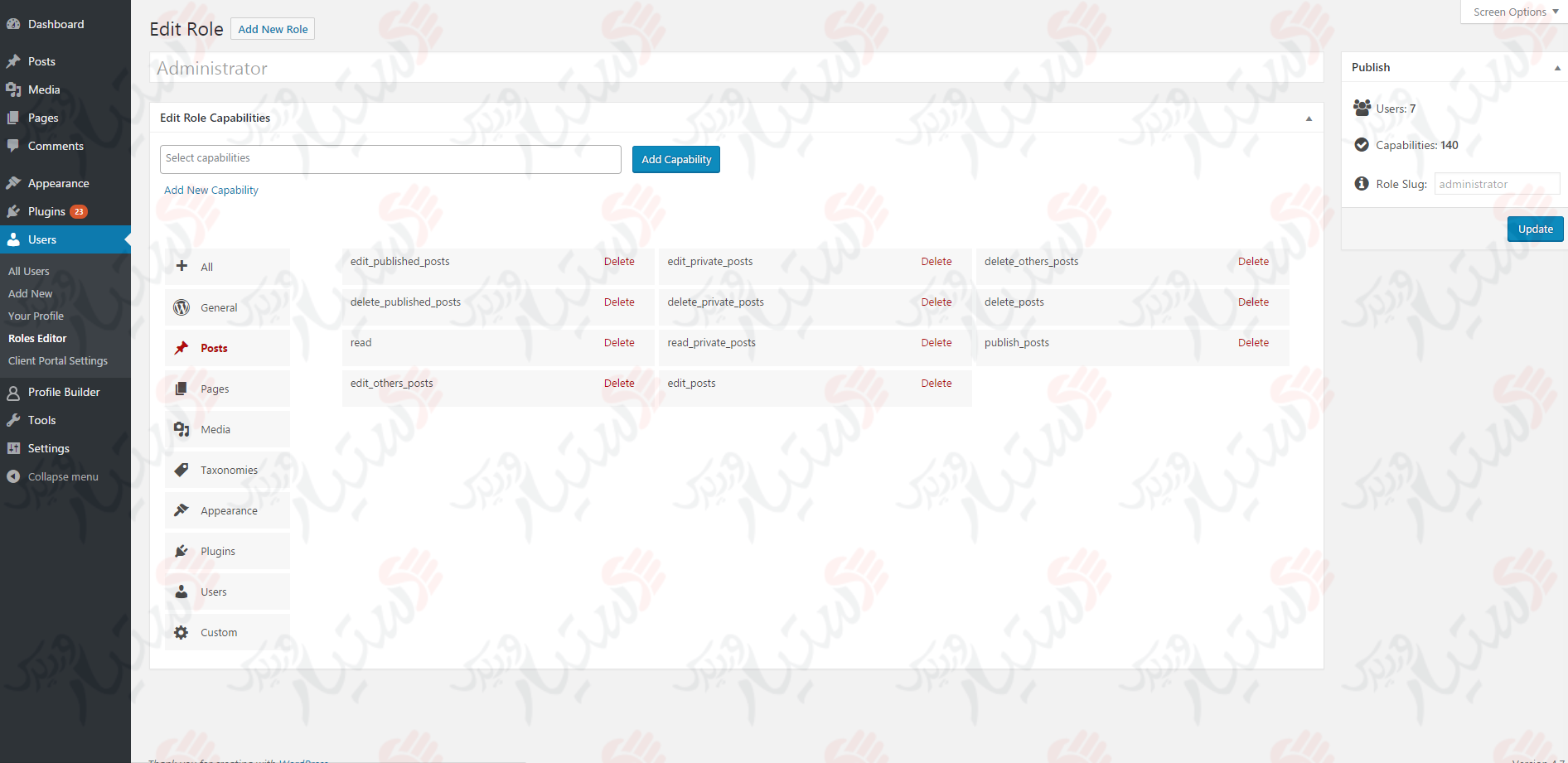This screenshot has width=1568, height=763.
Task: Open the Custom gear icon category
Action: (182, 632)
